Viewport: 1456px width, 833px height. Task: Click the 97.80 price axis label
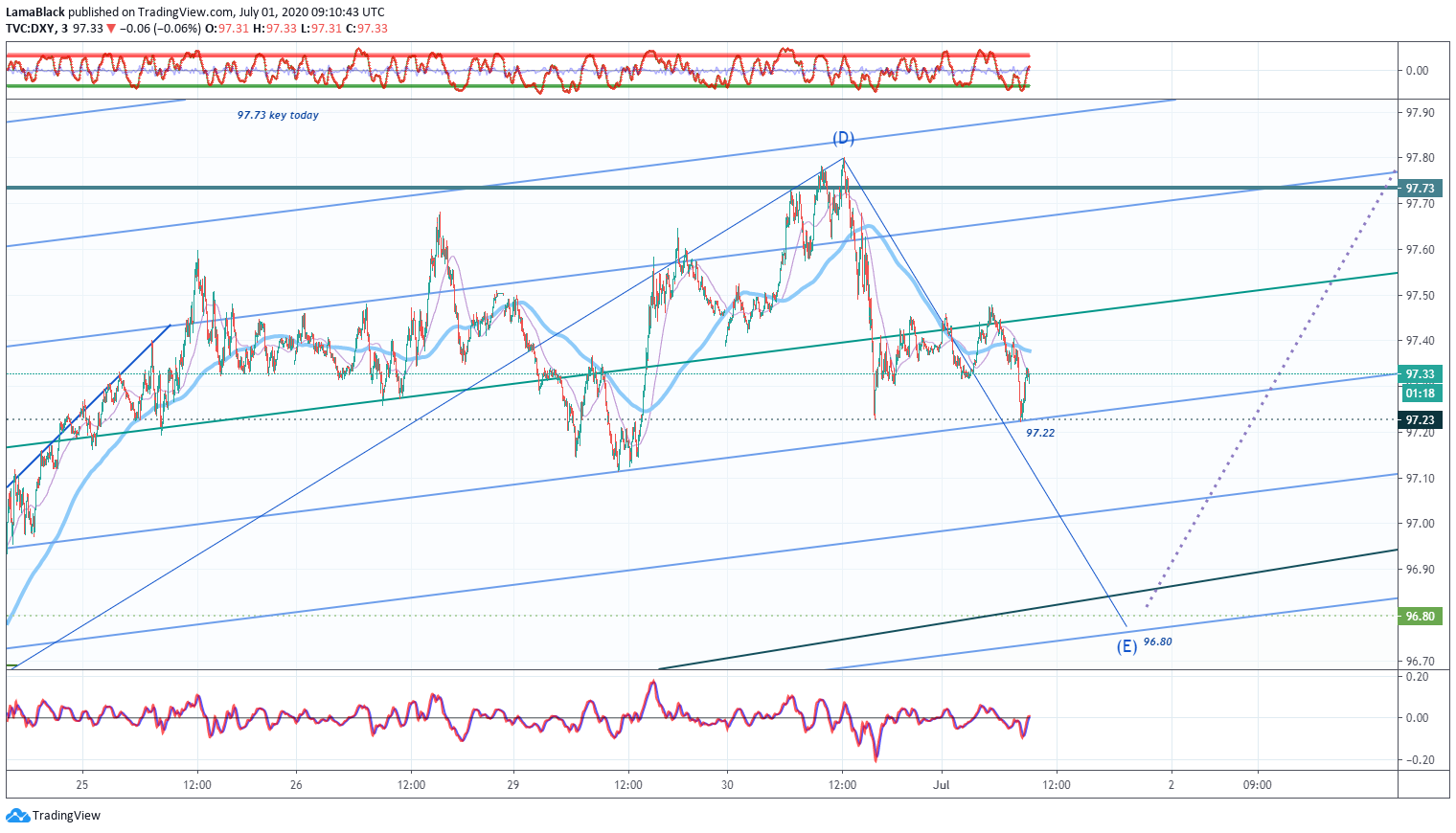1420,158
